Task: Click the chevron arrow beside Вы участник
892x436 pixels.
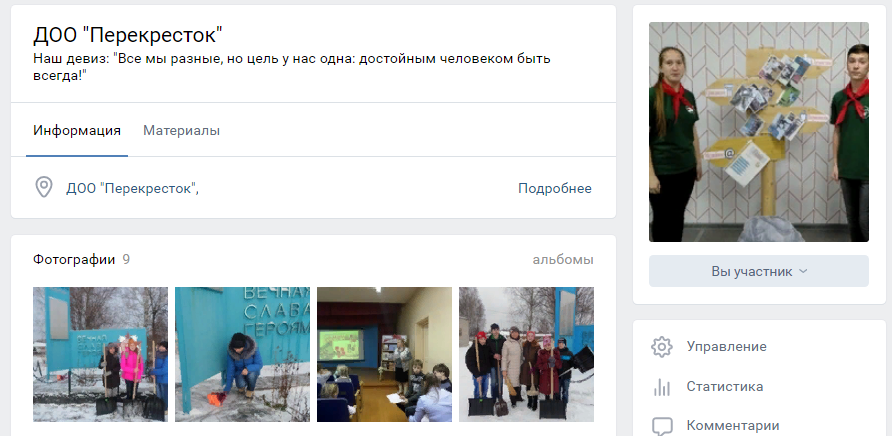Action: coord(803,272)
